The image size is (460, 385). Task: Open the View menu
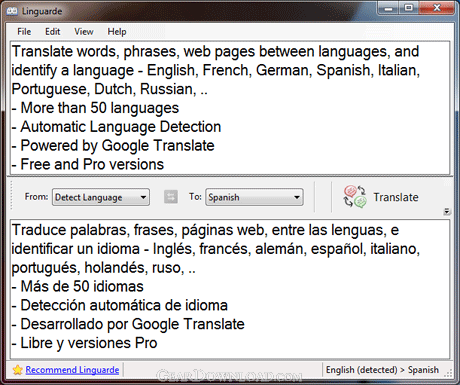click(x=84, y=32)
